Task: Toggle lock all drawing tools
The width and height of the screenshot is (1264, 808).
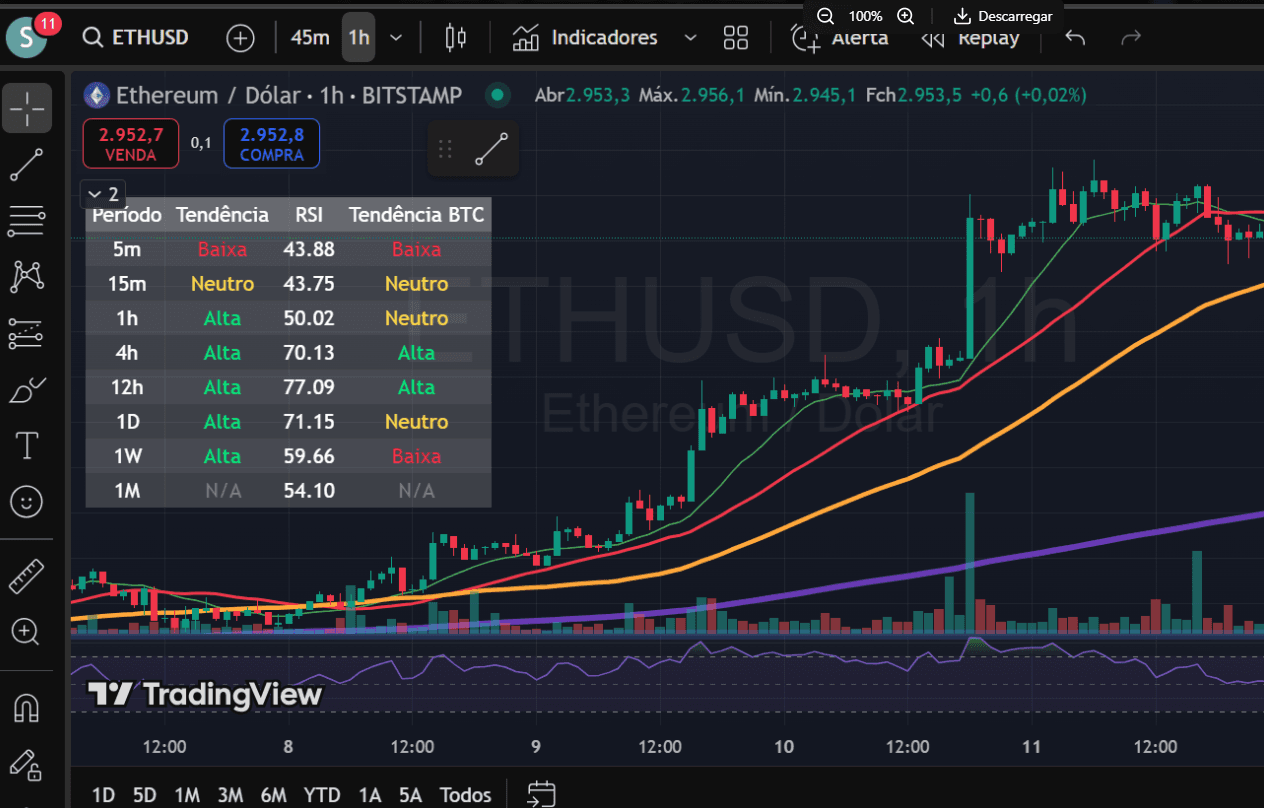Action: pyautogui.click(x=27, y=764)
